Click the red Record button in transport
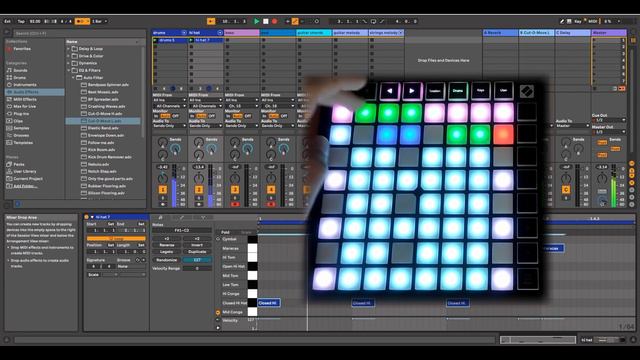The image size is (640, 360). pyautogui.click(x=275, y=21)
